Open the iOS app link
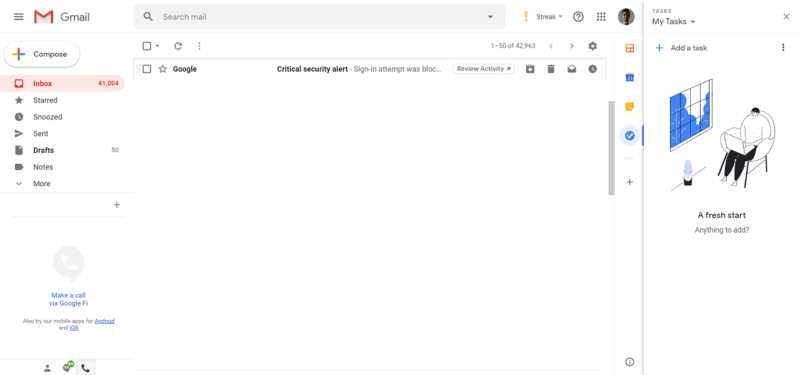The width and height of the screenshot is (800, 375). [74, 328]
